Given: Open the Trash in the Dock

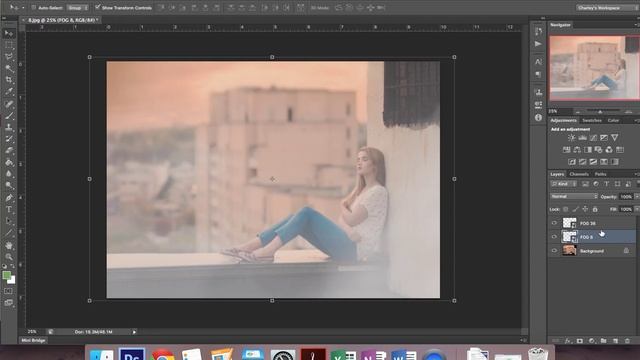Looking at the screenshot, I should pos(538,354).
